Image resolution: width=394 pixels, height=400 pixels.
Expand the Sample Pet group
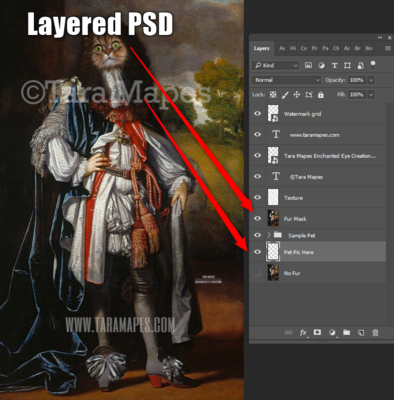(269, 235)
